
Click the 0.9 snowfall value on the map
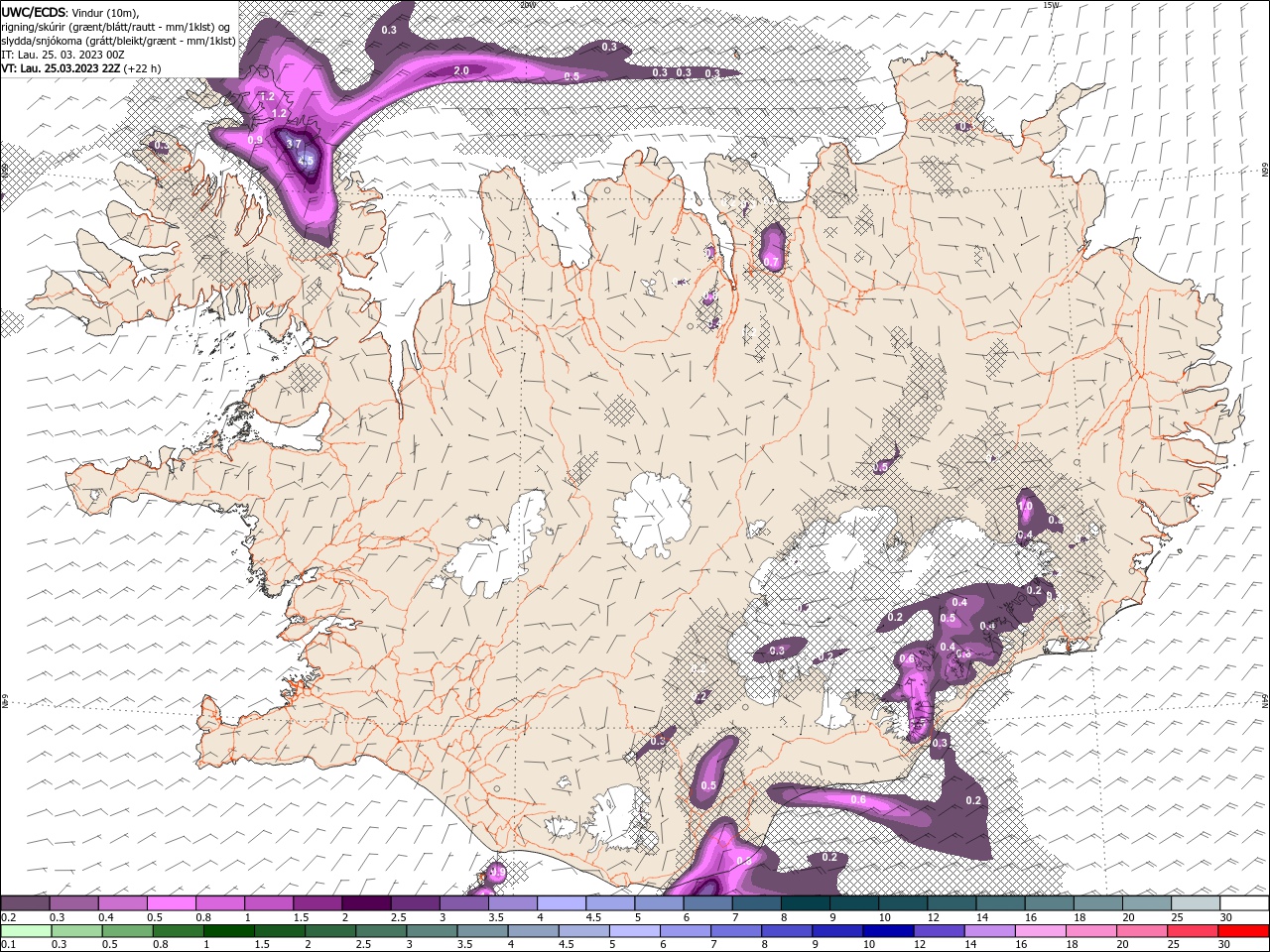255,140
